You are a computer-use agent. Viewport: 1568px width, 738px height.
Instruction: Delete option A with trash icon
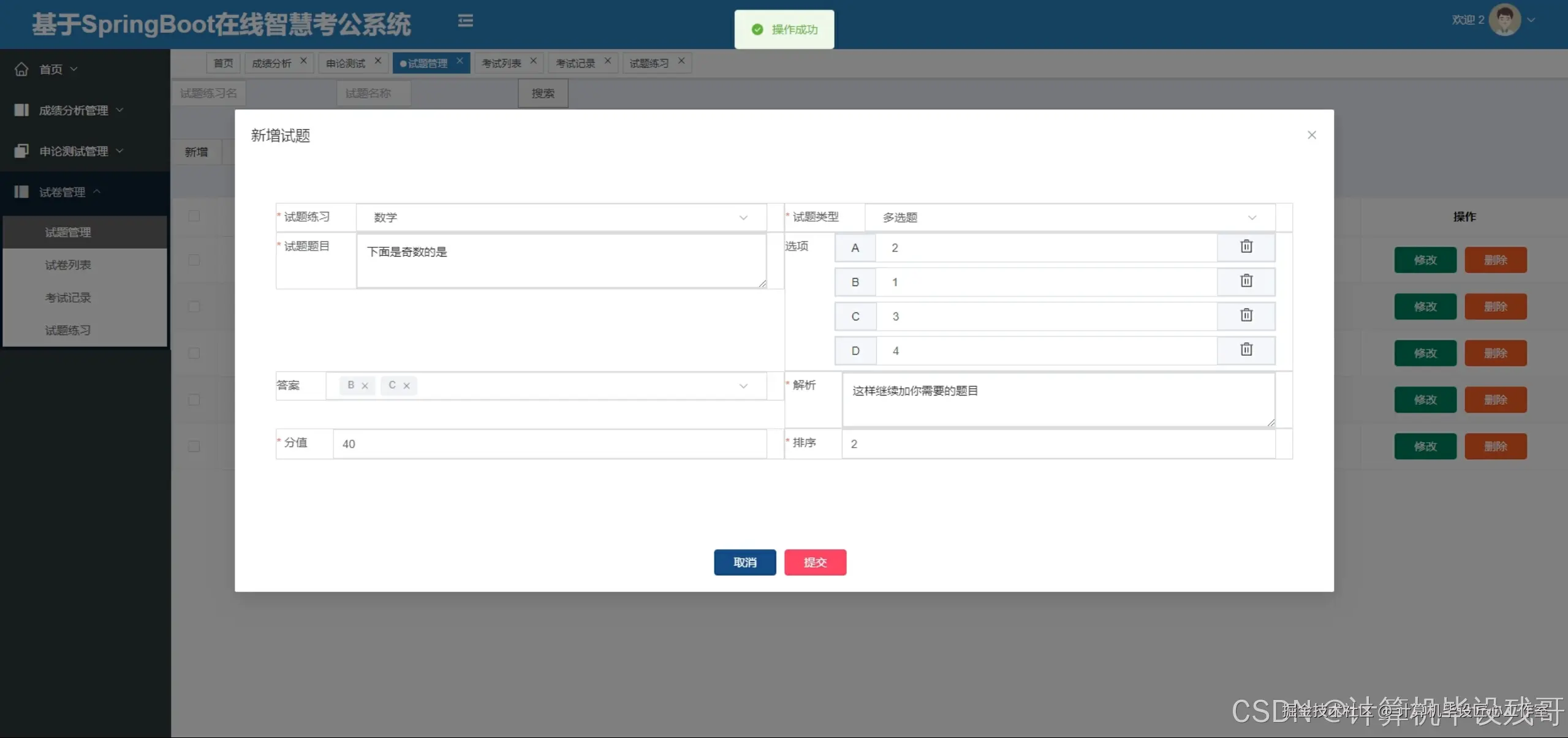pyautogui.click(x=1246, y=247)
